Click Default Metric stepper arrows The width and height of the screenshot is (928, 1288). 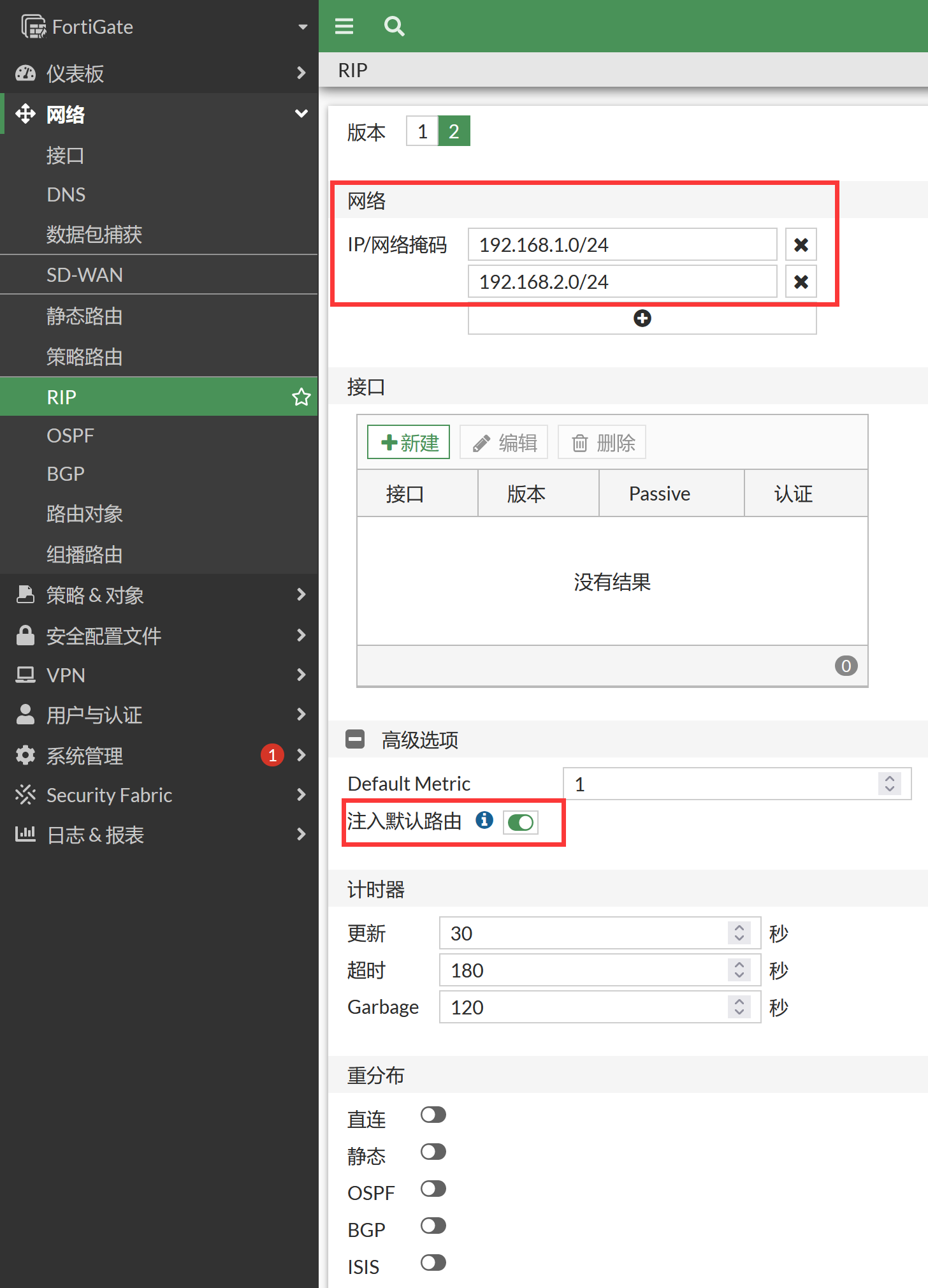889,784
